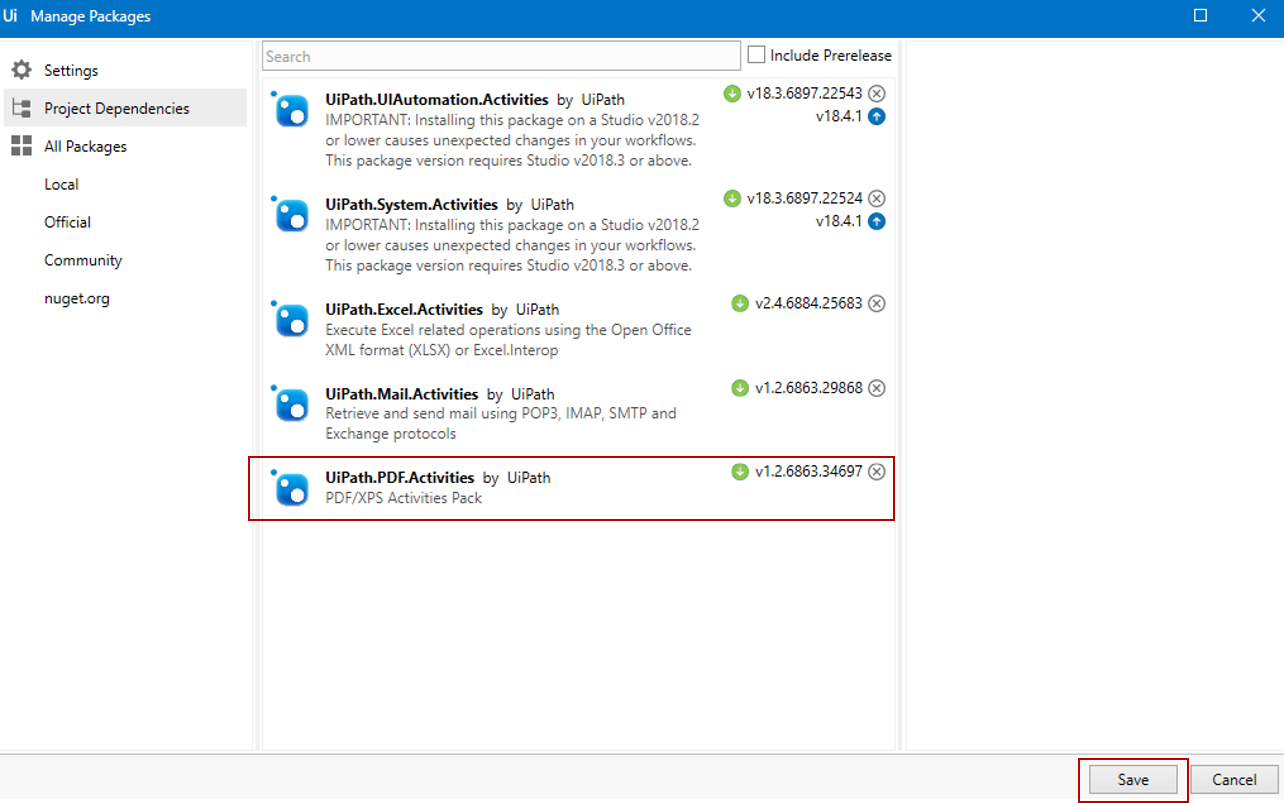The image size is (1284, 803).
Task: Select the Project Dependencies tree icon
Action: pyautogui.click(x=22, y=108)
